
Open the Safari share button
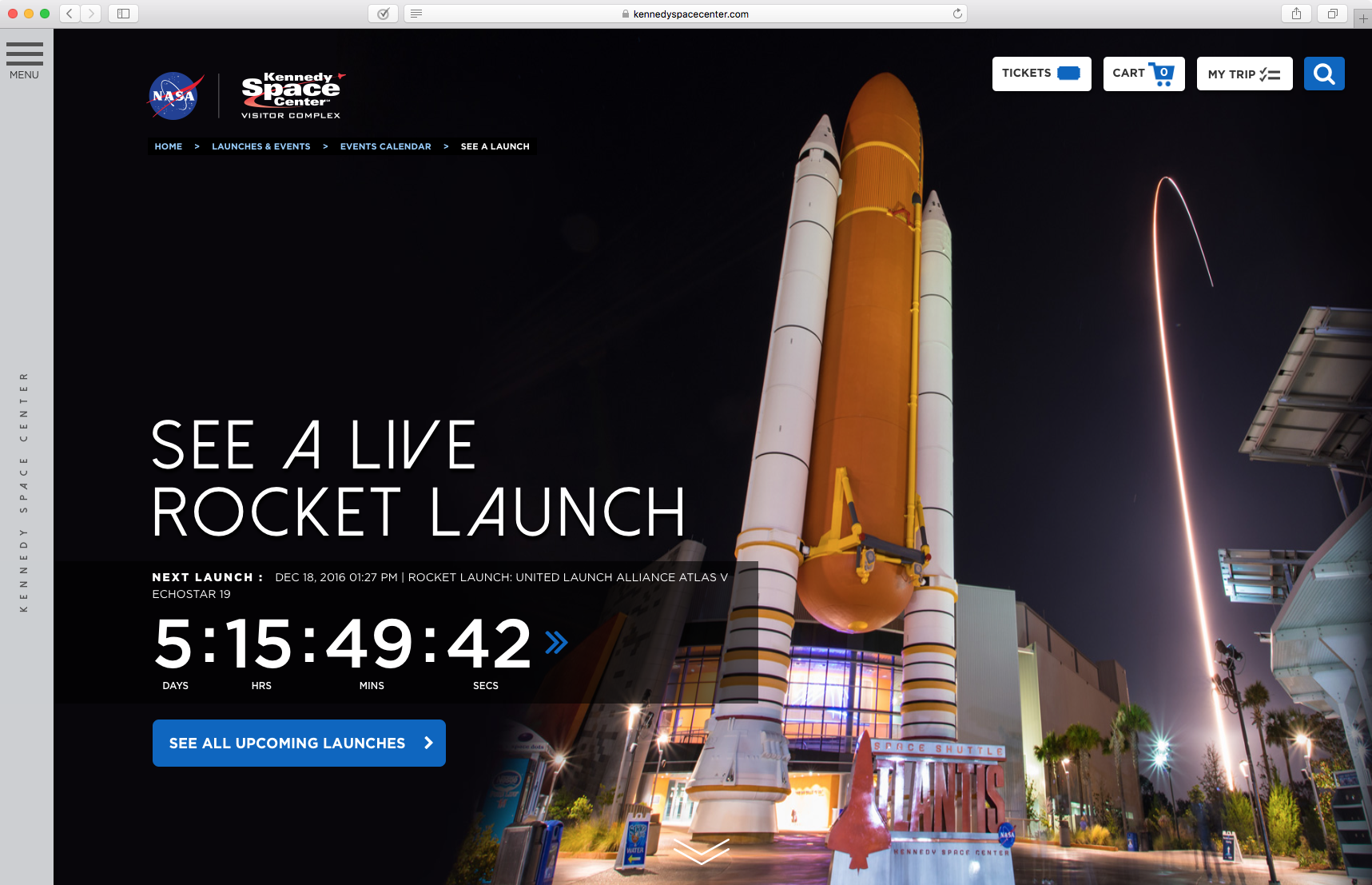[1296, 14]
